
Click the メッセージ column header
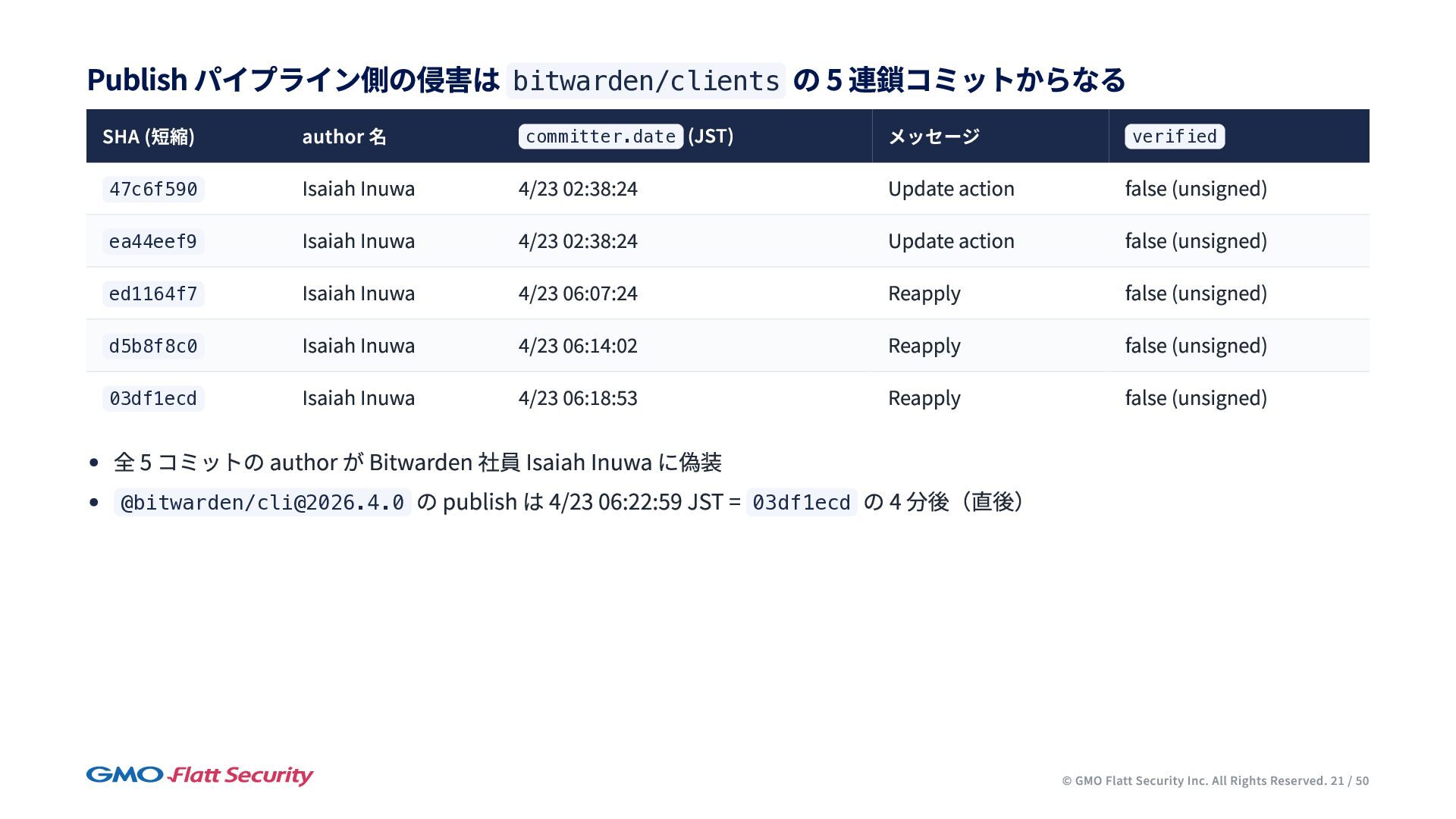point(934,136)
